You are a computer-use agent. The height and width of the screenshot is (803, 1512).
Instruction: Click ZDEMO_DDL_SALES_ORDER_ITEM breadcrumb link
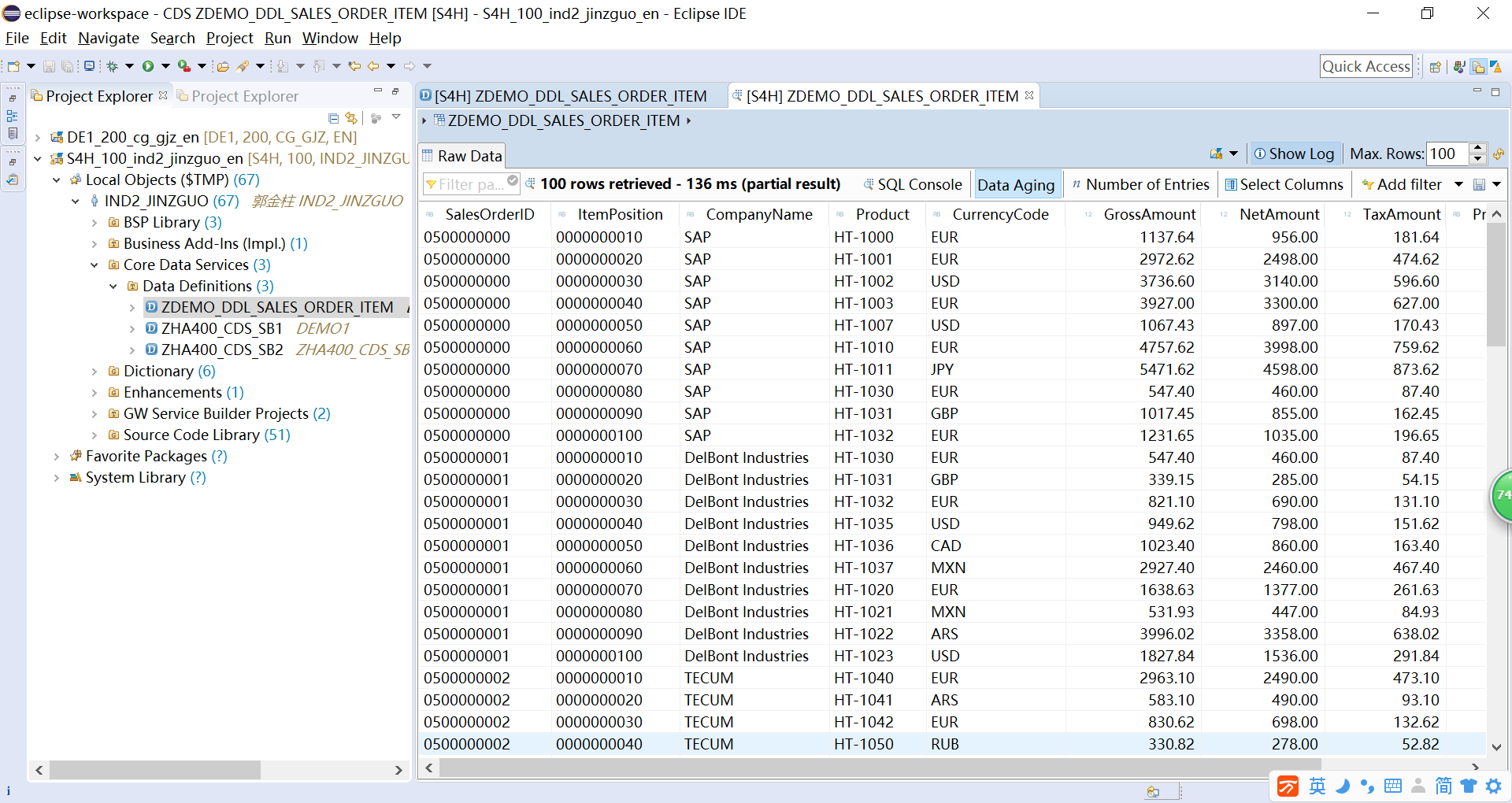[x=564, y=120]
